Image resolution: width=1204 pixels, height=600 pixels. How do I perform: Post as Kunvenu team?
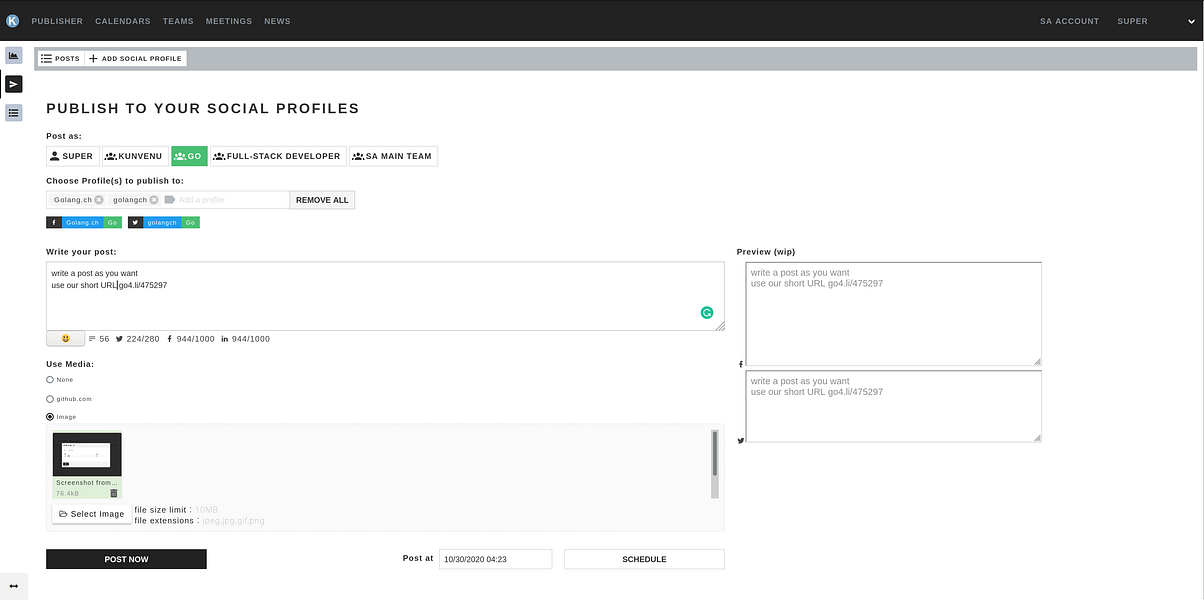pos(134,156)
